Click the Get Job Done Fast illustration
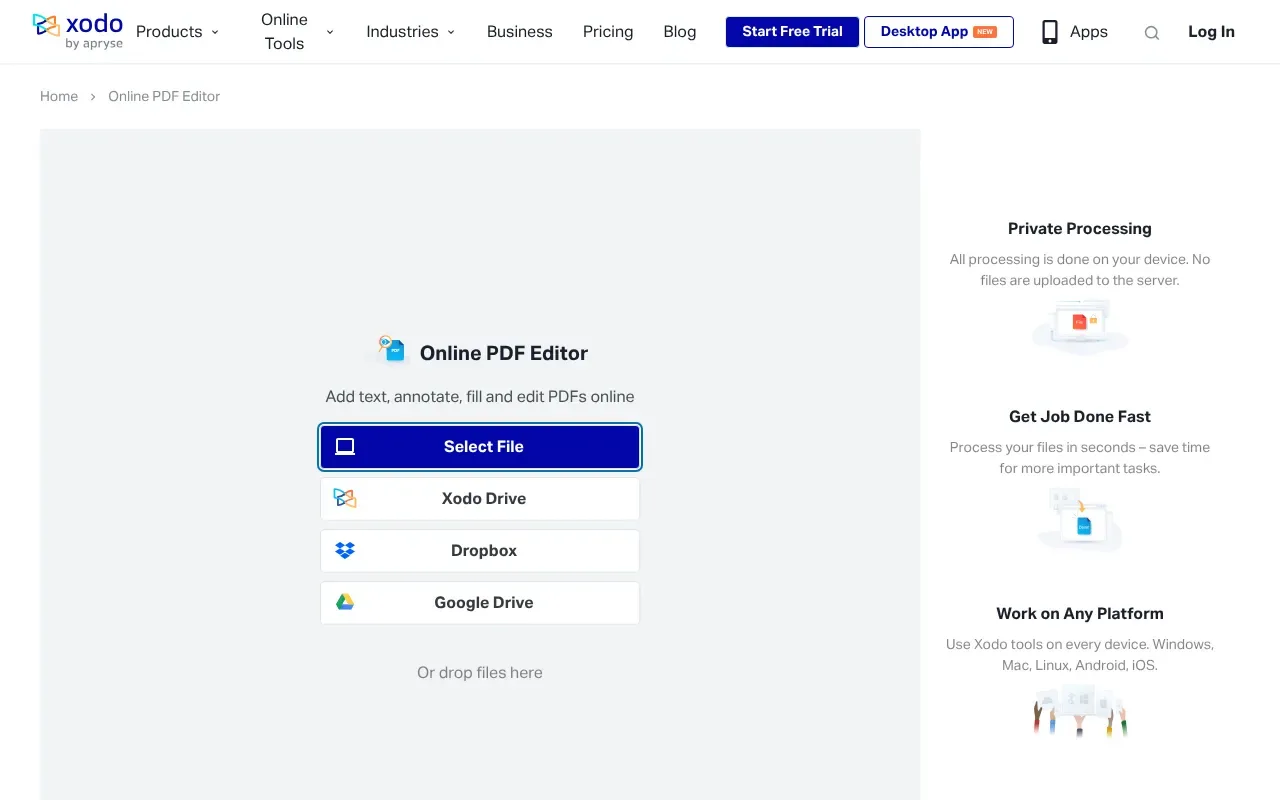1280x800 pixels. (x=1080, y=518)
